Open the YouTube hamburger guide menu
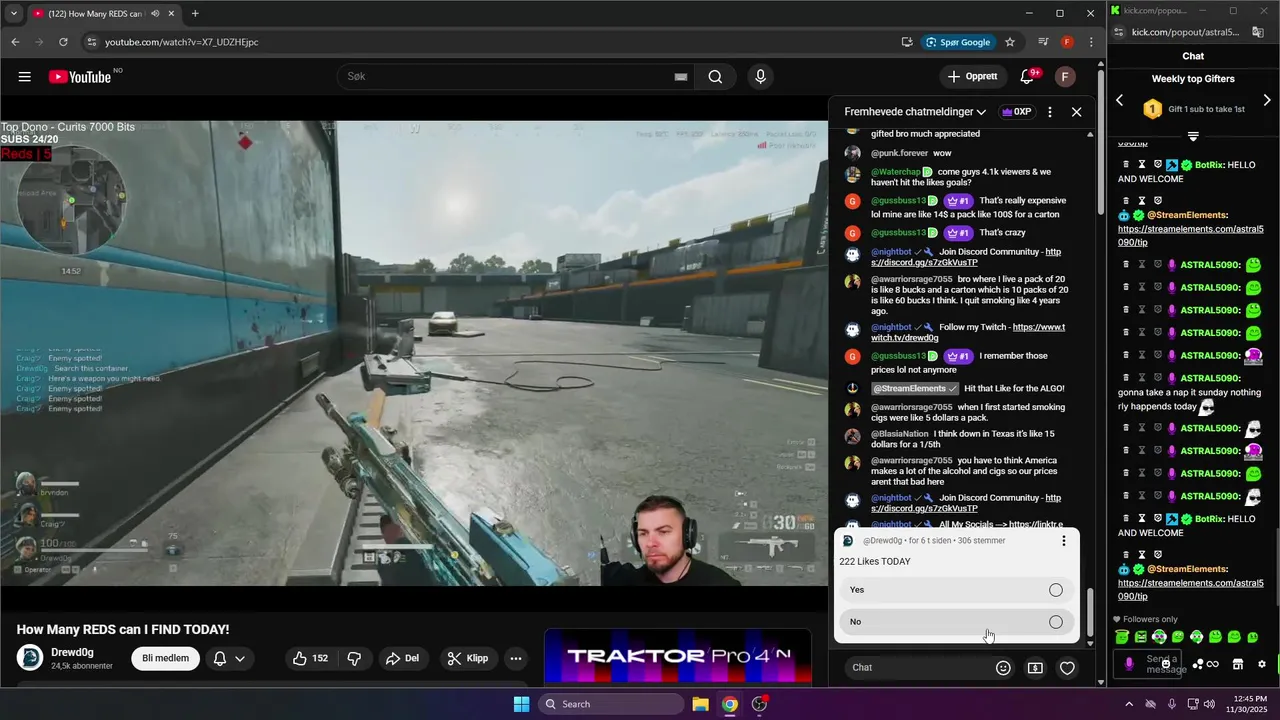The width and height of the screenshot is (1280, 720). pos(24,77)
